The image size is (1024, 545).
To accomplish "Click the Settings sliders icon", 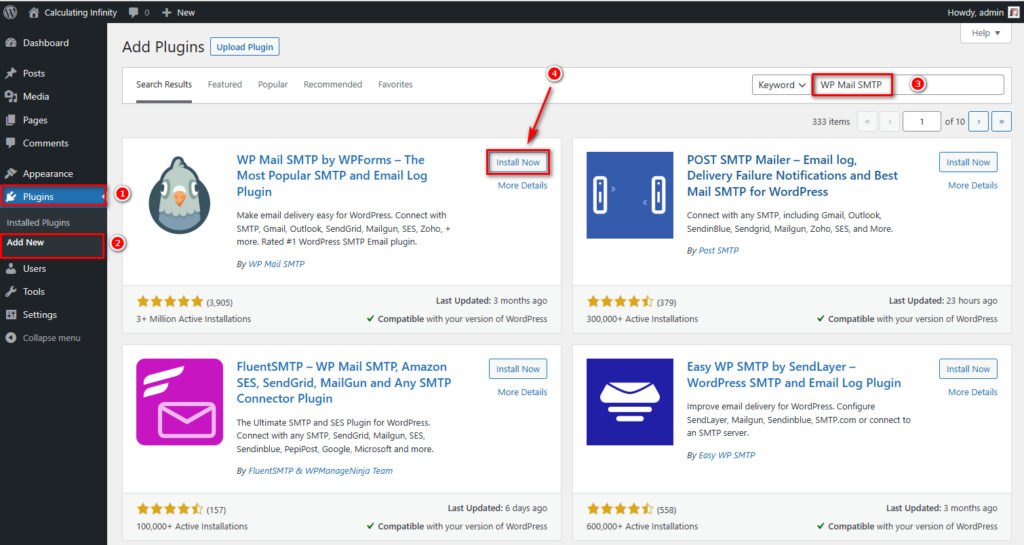I will click(10, 315).
